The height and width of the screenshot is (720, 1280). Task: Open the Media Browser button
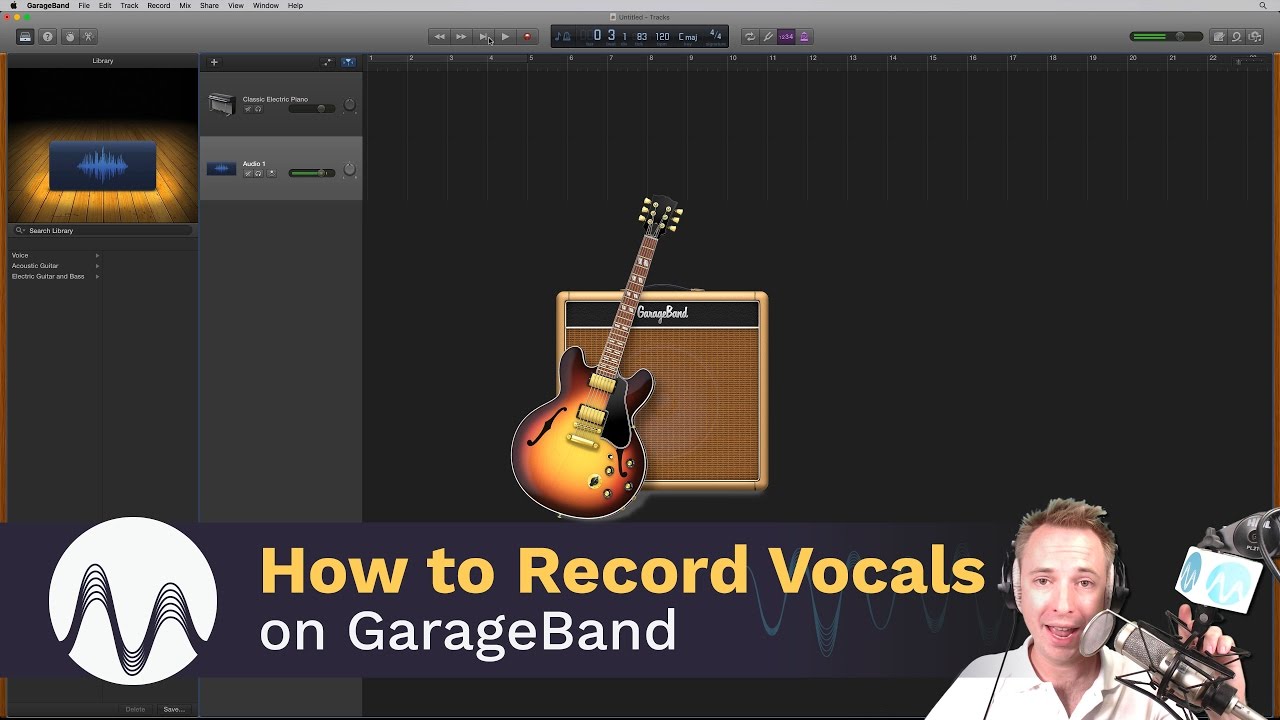[1255, 37]
